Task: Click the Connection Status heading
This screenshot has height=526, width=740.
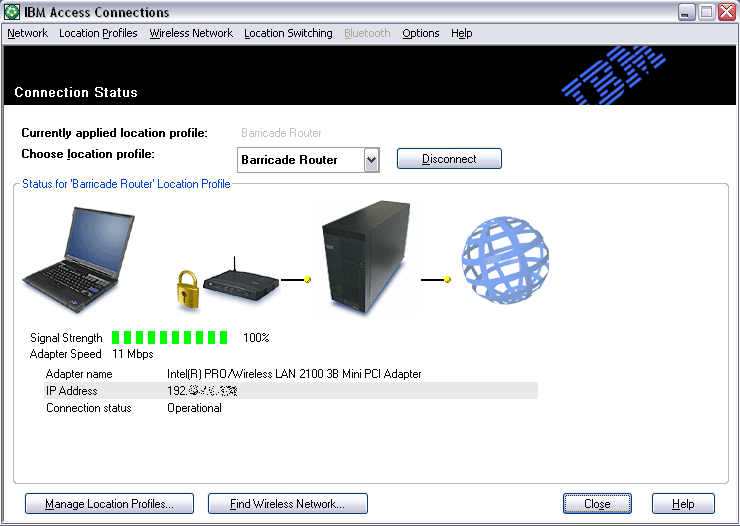Action: point(76,92)
